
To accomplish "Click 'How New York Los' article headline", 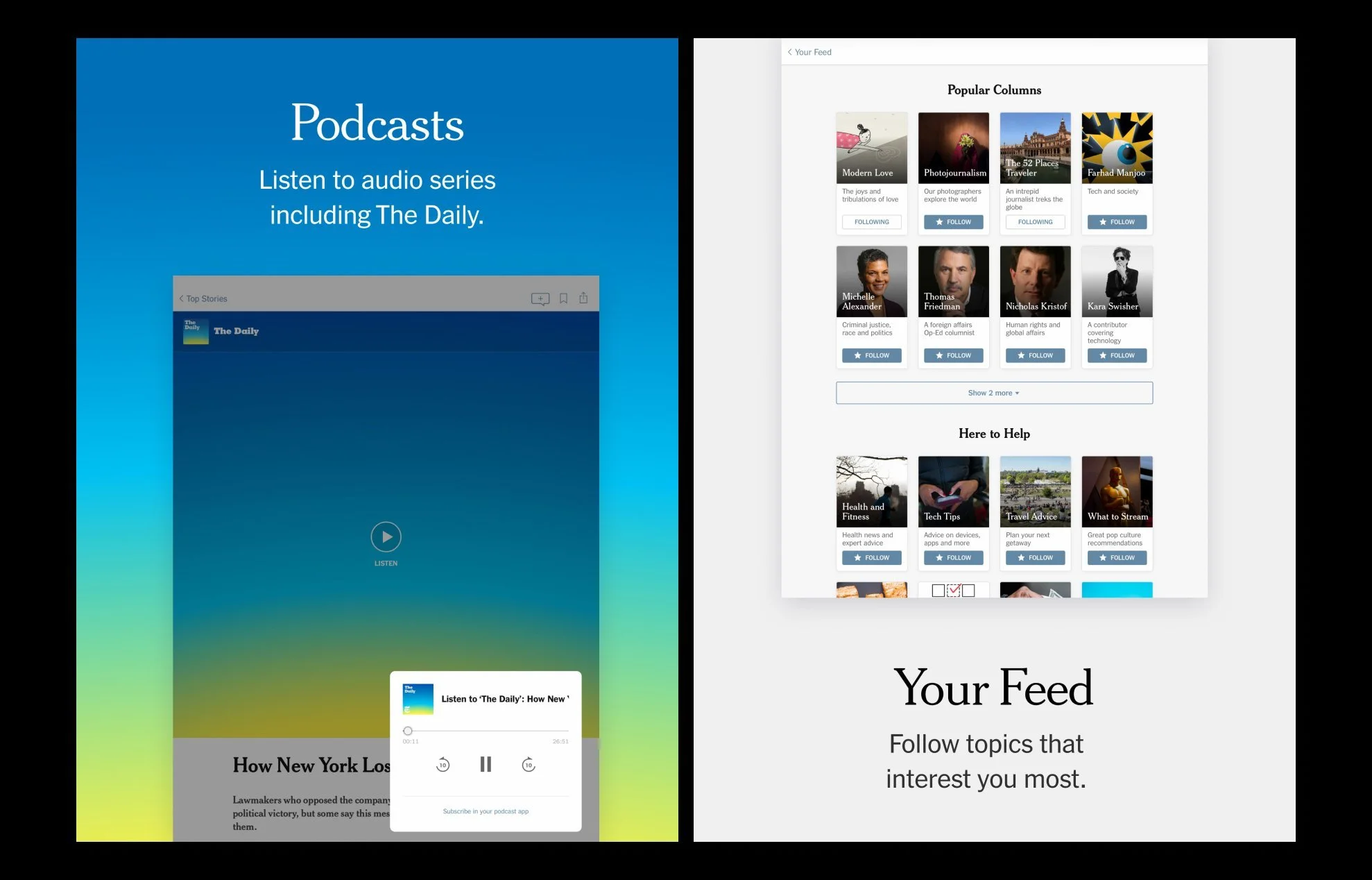I will [x=311, y=765].
